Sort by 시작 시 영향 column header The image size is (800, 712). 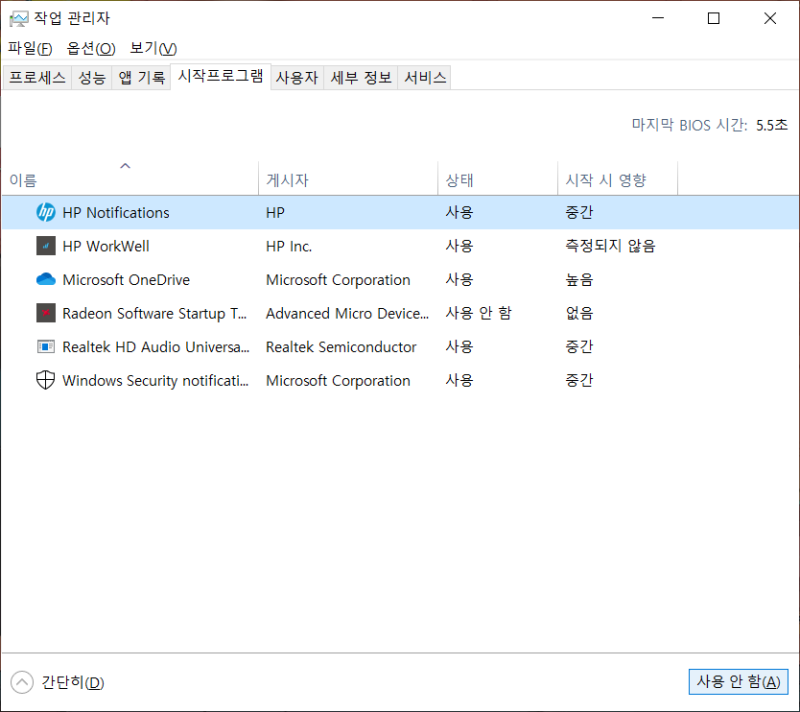[x=617, y=179]
